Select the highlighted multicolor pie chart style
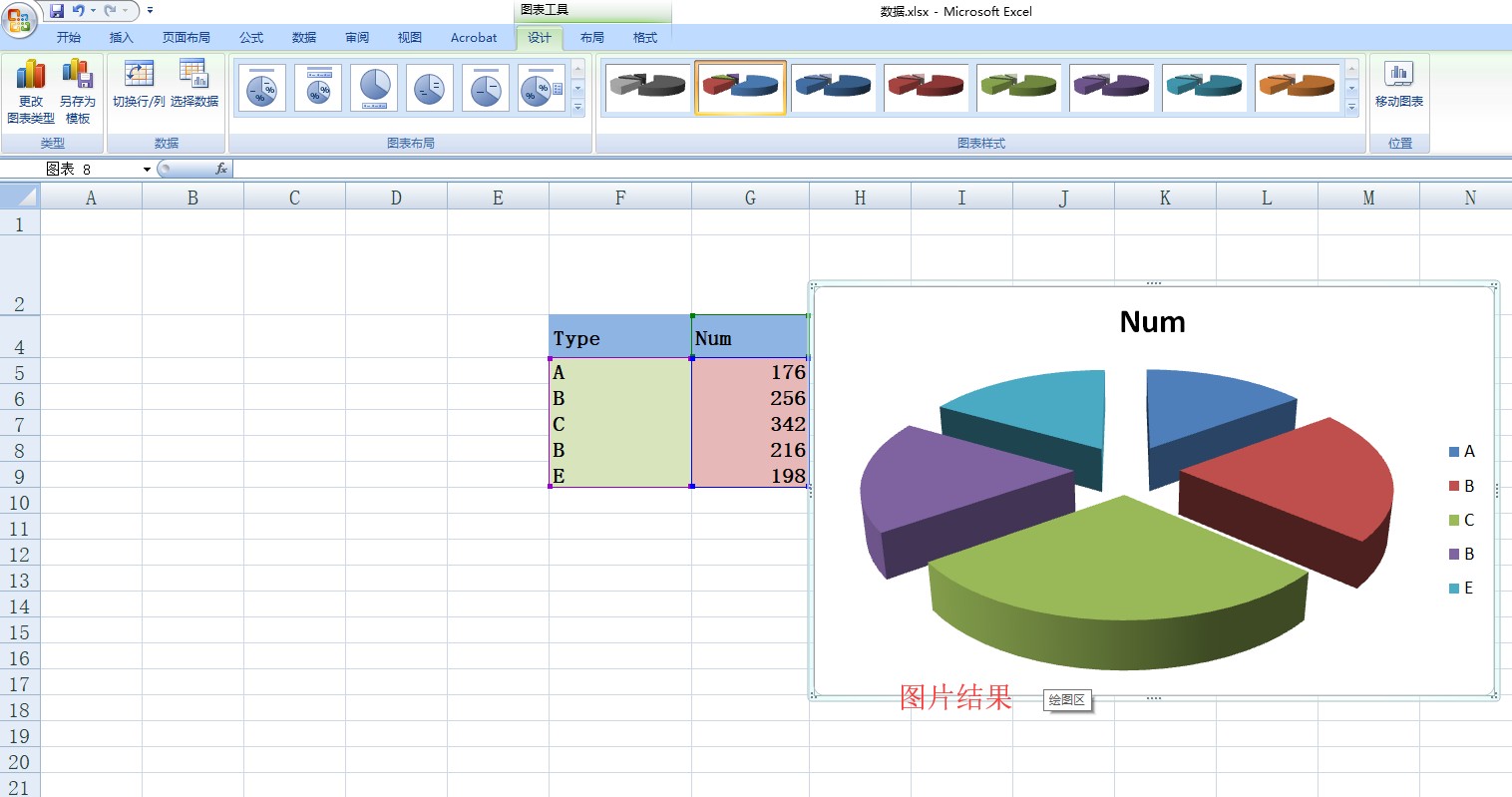1512x797 pixels. click(x=740, y=88)
